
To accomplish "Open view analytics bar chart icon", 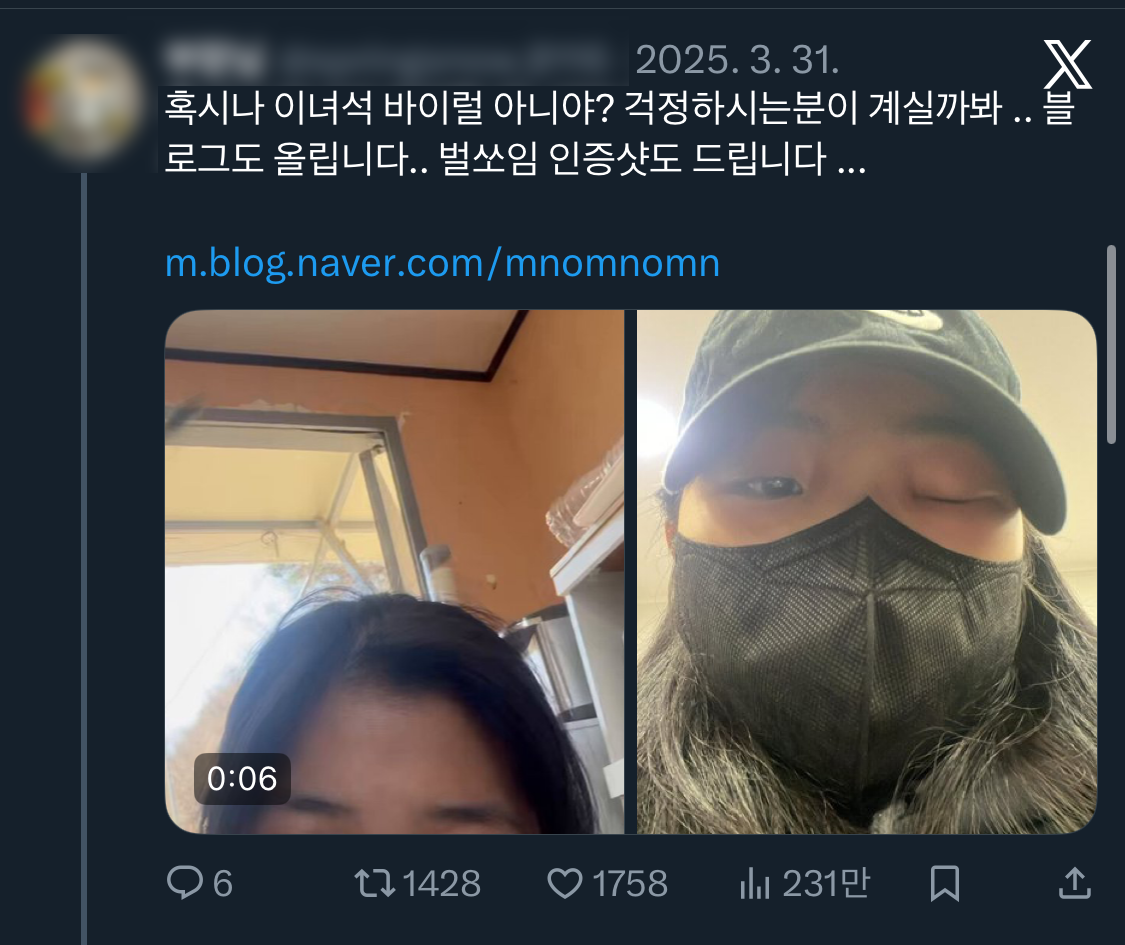I will [x=754, y=883].
